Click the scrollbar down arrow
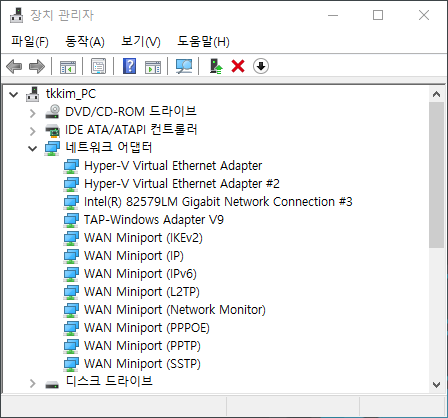 click(x=436, y=385)
